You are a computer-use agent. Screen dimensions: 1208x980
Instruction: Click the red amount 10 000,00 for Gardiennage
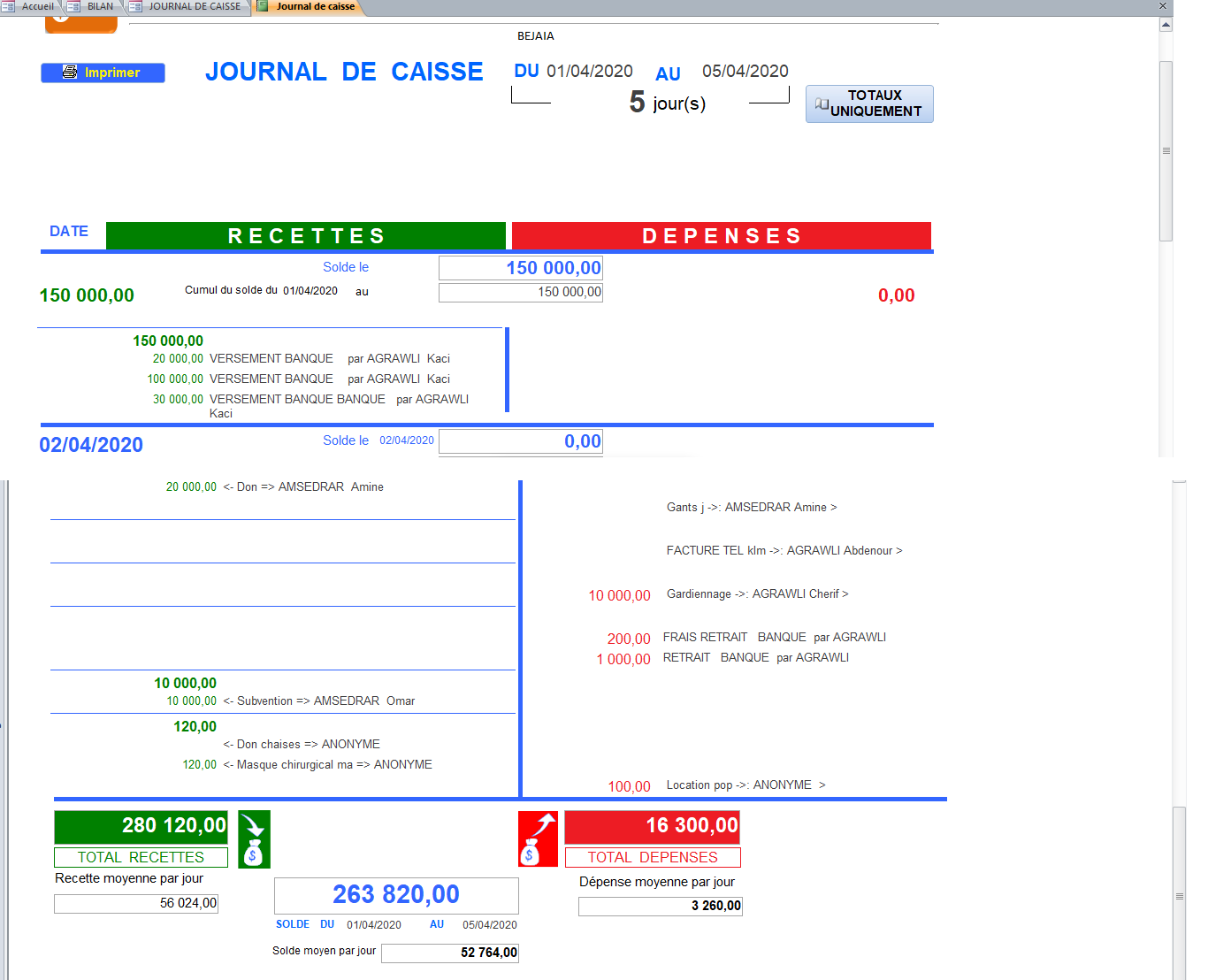point(620,596)
